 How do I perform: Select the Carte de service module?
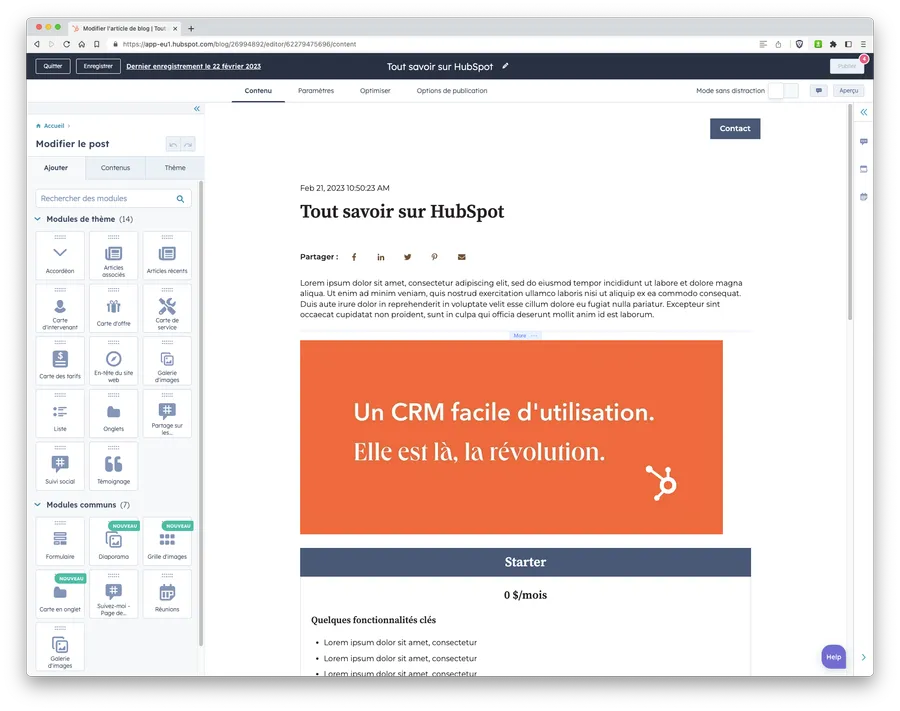coord(167,309)
